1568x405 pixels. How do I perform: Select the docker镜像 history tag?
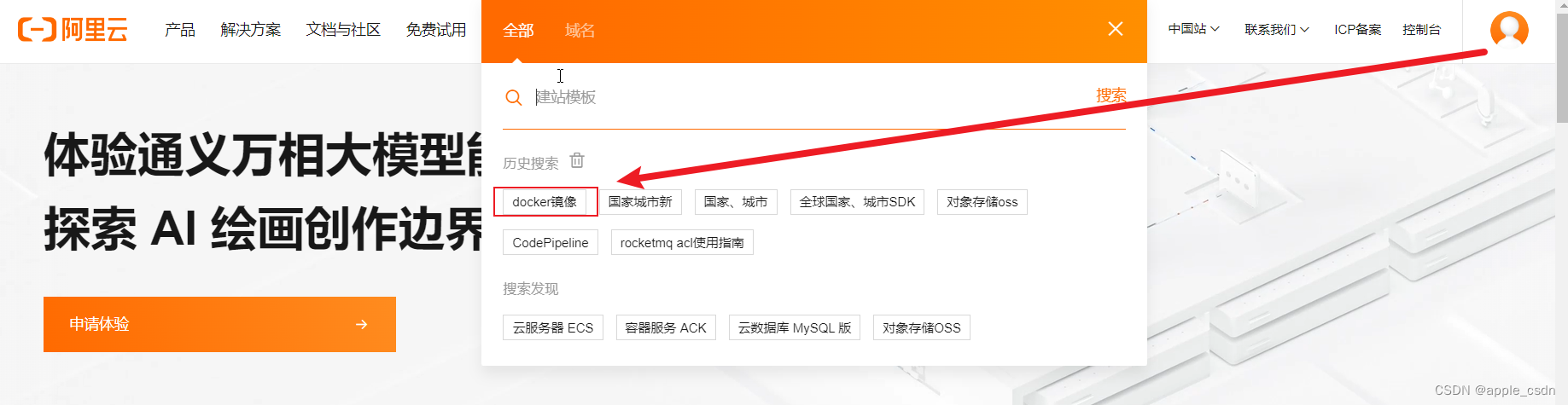pos(545,202)
